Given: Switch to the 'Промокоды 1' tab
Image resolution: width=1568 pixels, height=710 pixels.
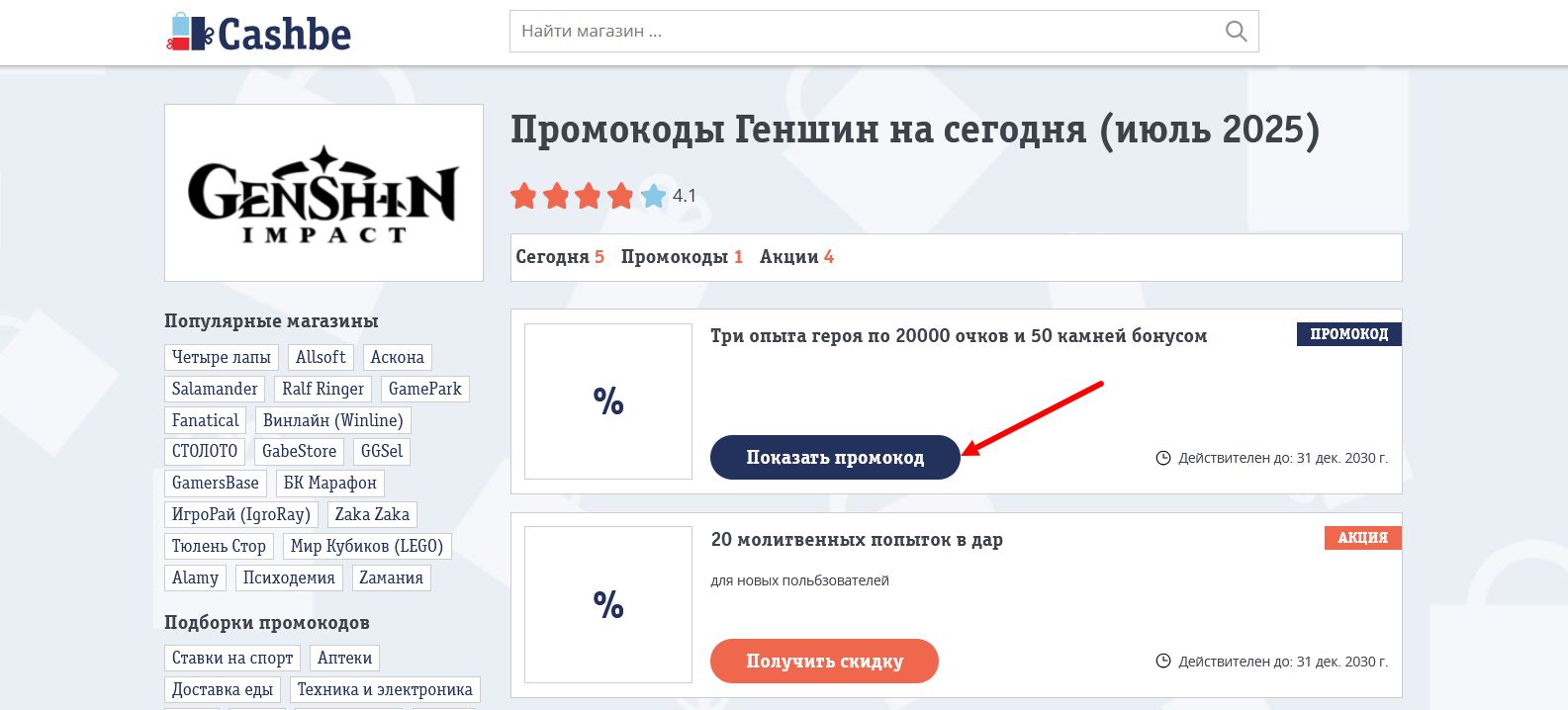Looking at the screenshot, I should click(x=682, y=257).
